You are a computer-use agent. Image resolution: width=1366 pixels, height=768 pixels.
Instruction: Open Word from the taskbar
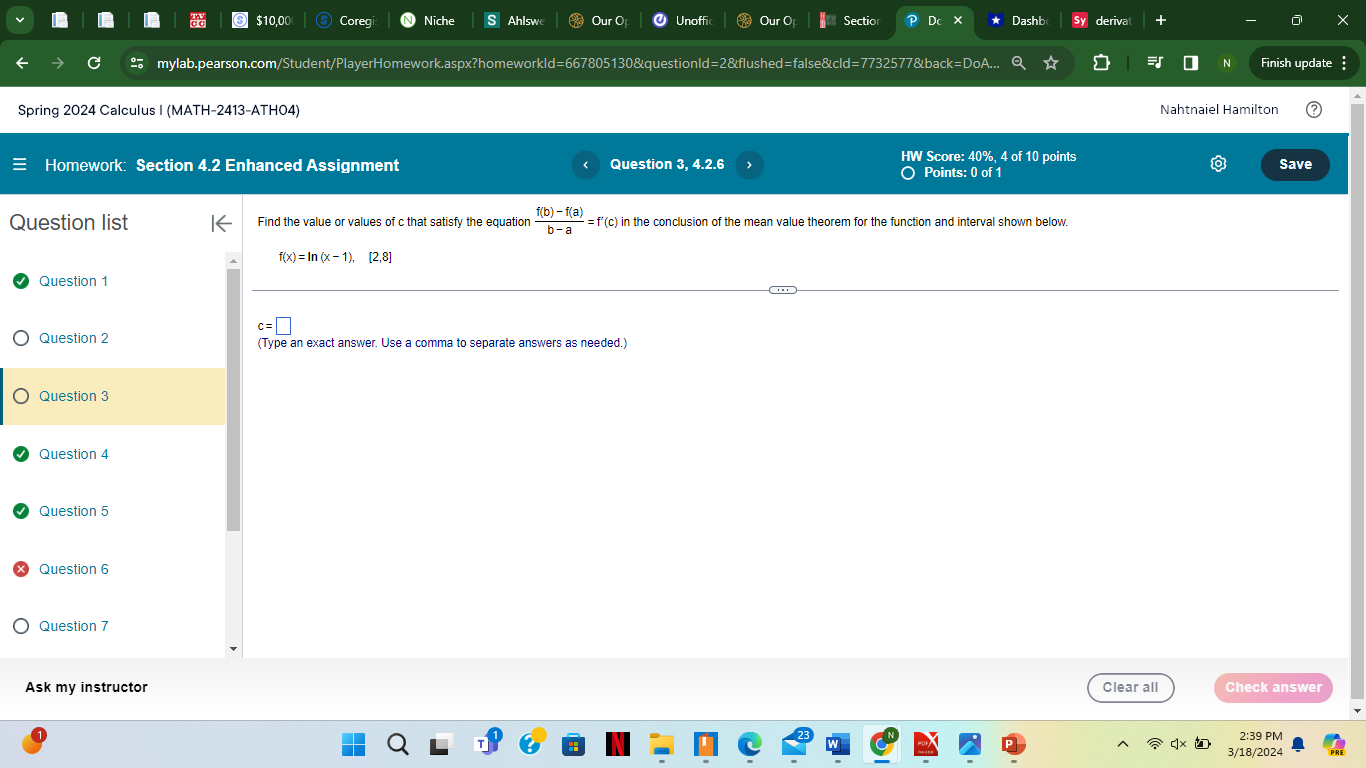point(837,744)
